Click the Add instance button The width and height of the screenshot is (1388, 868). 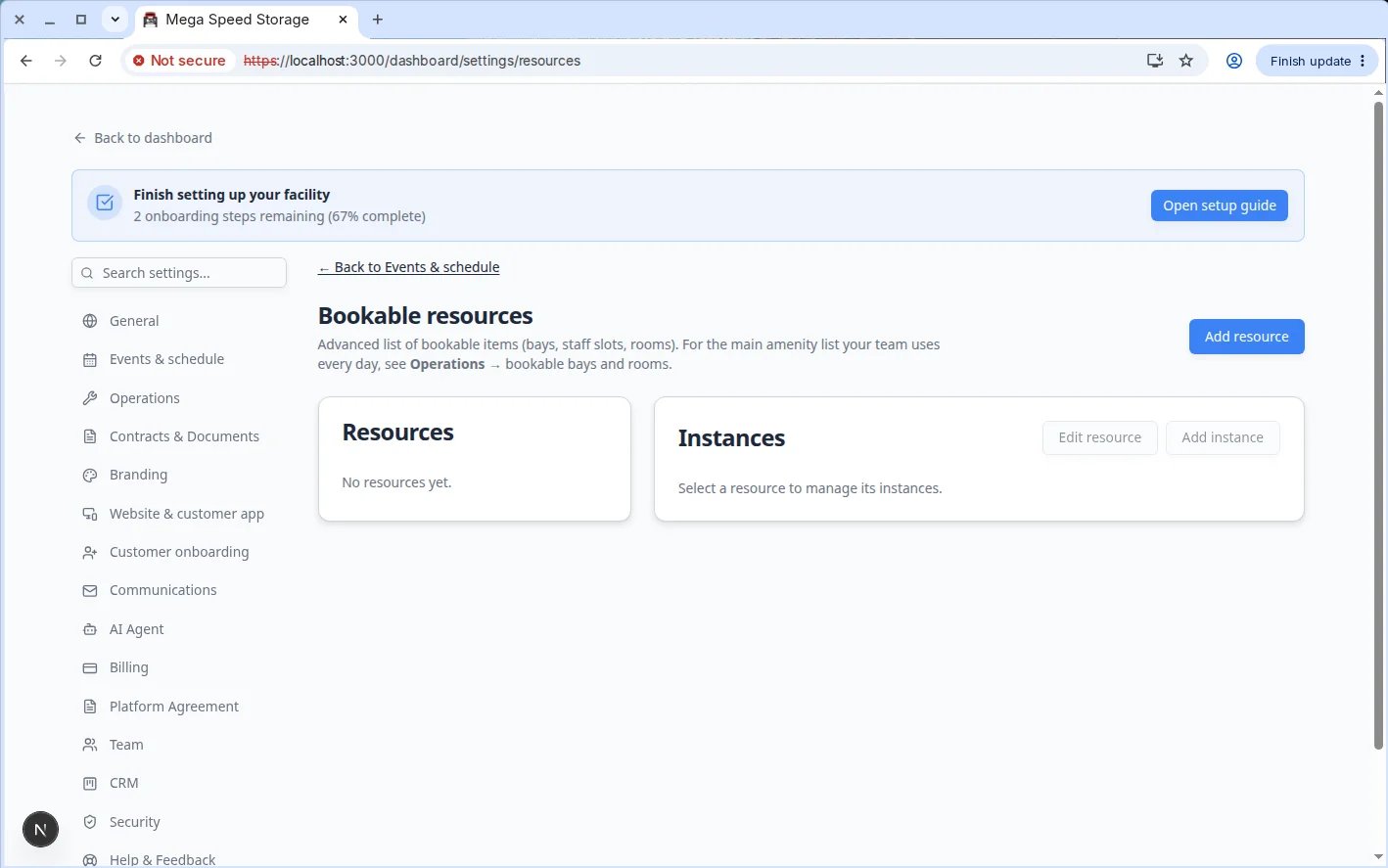tap(1223, 437)
